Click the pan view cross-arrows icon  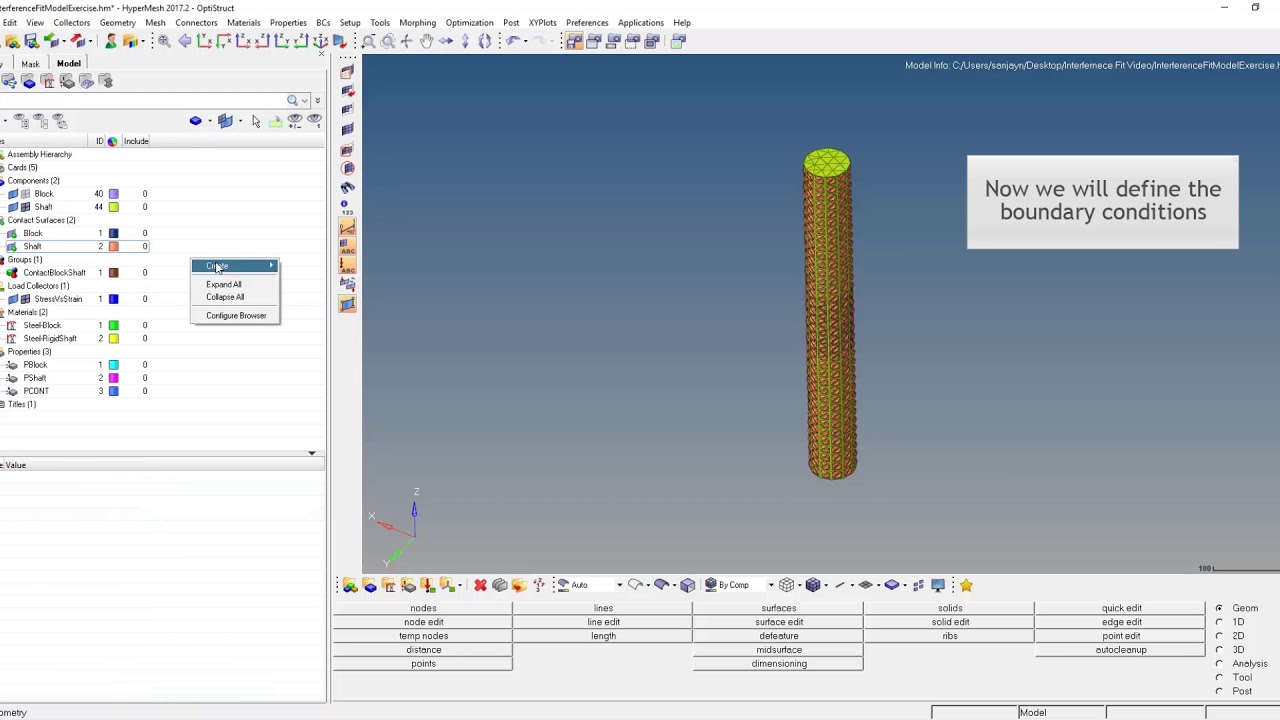[x=406, y=41]
